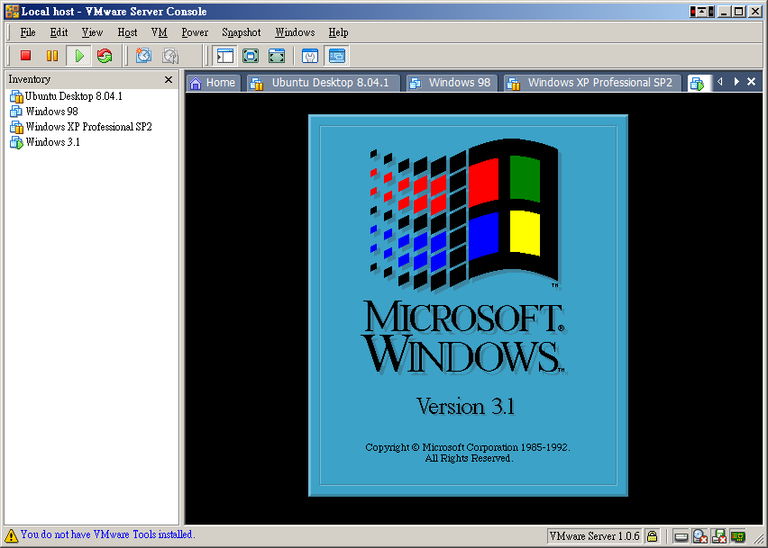Enter full screen mode icon
This screenshot has width=768, height=548.
[277, 56]
